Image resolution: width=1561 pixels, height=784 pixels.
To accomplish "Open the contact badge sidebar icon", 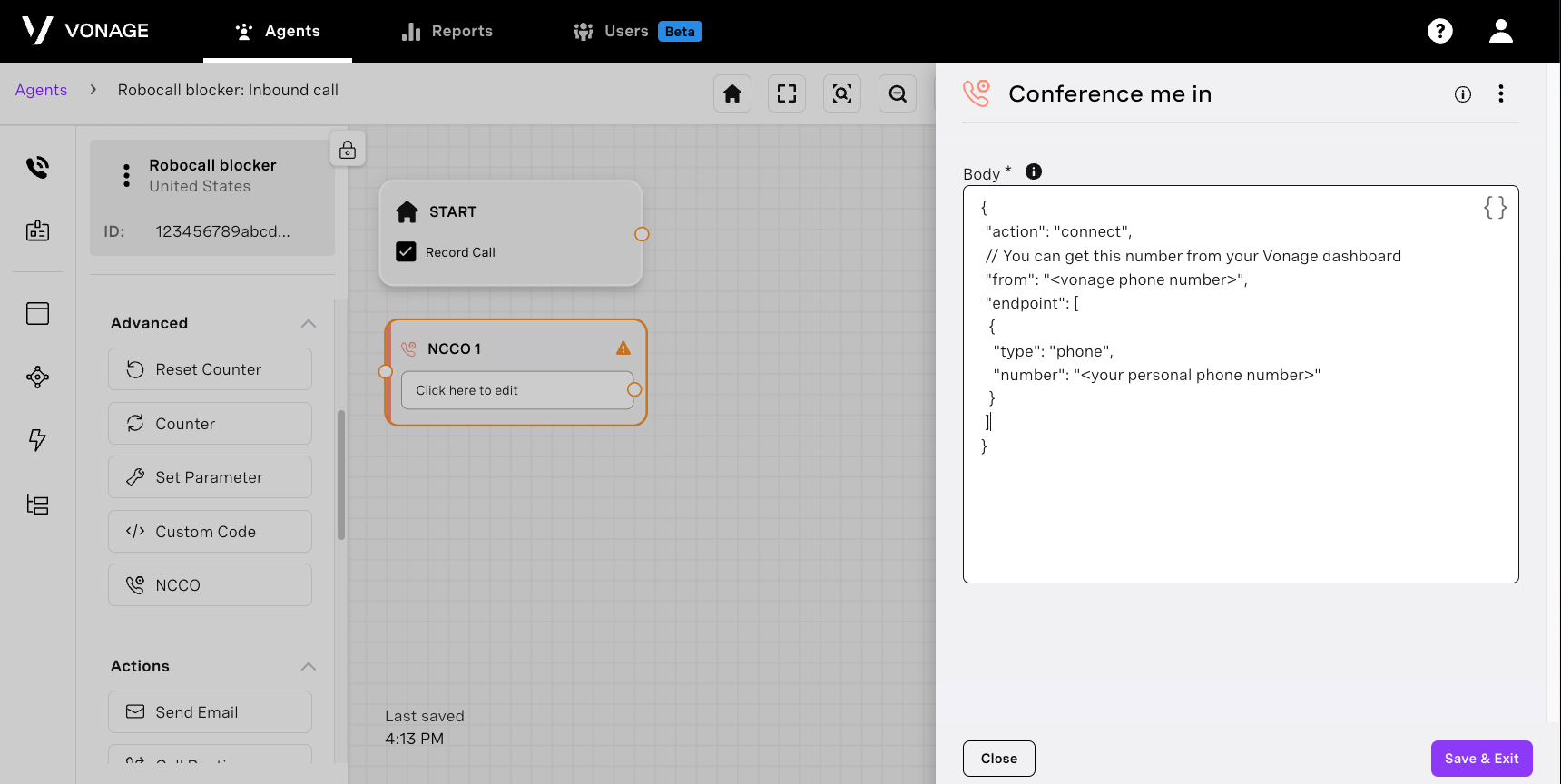I will click(37, 230).
